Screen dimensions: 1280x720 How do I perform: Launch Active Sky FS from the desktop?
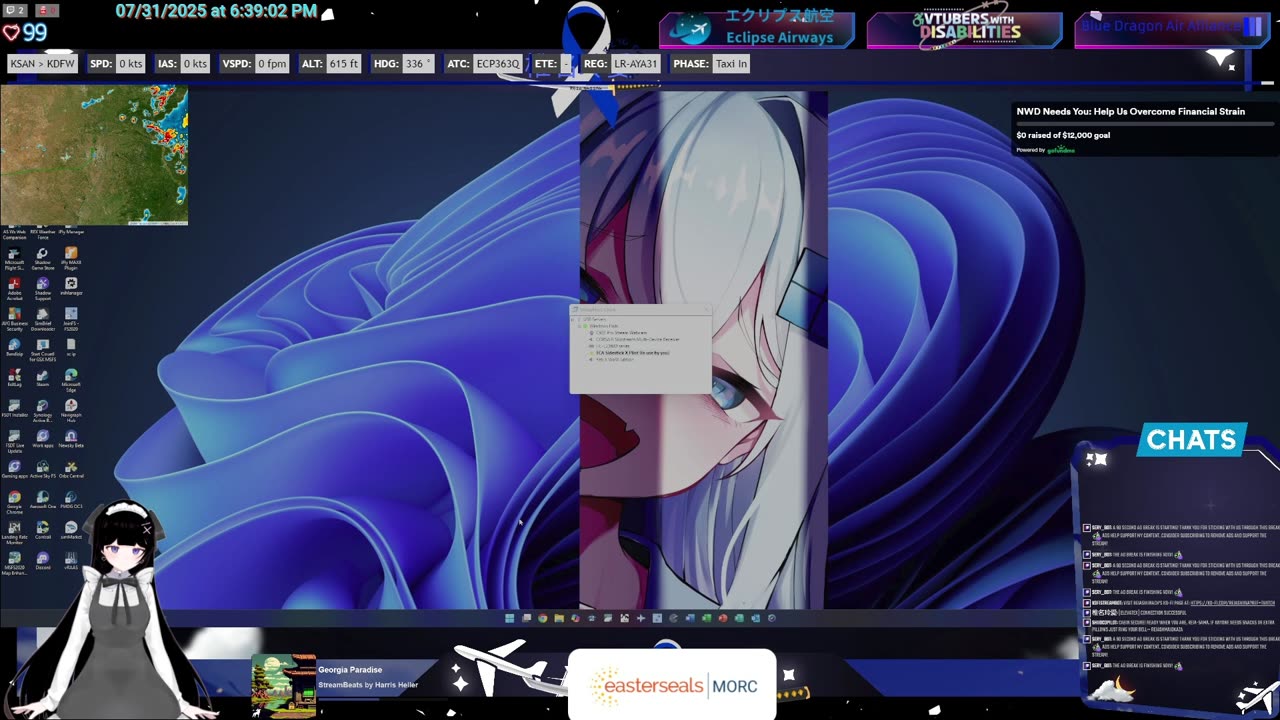(43, 469)
